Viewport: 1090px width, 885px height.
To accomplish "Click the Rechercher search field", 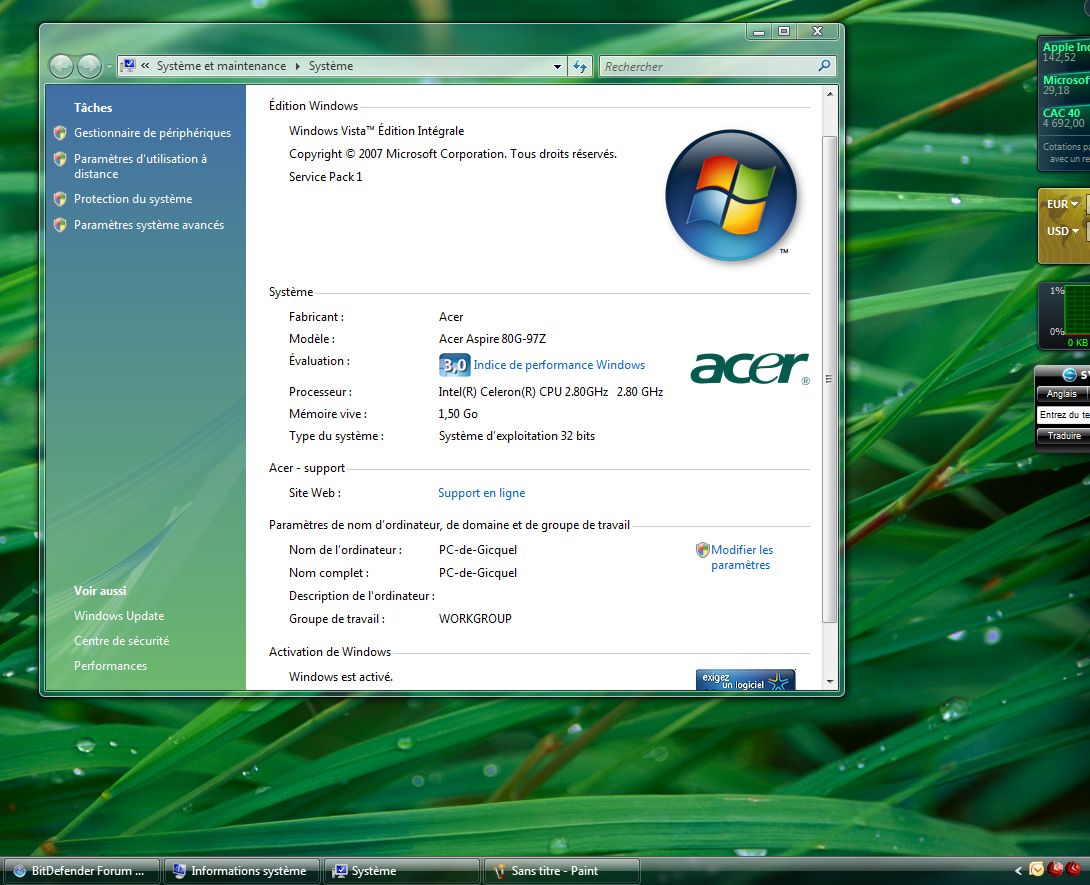I will tap(707, 67).
